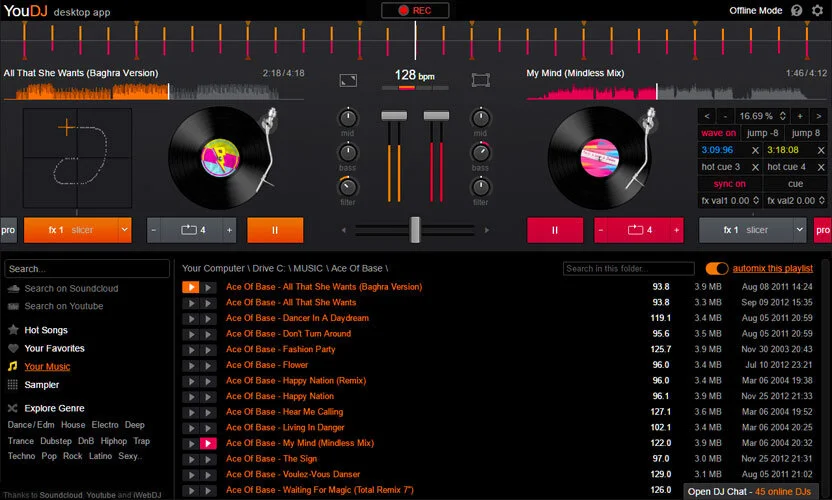
Task: Select Dubstep genre
Action: click(56, 441)
